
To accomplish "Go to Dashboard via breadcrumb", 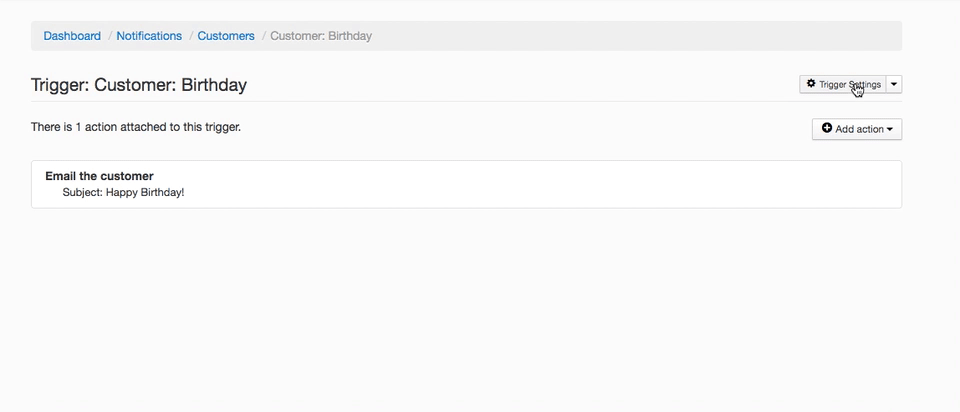I will [72, 36].
